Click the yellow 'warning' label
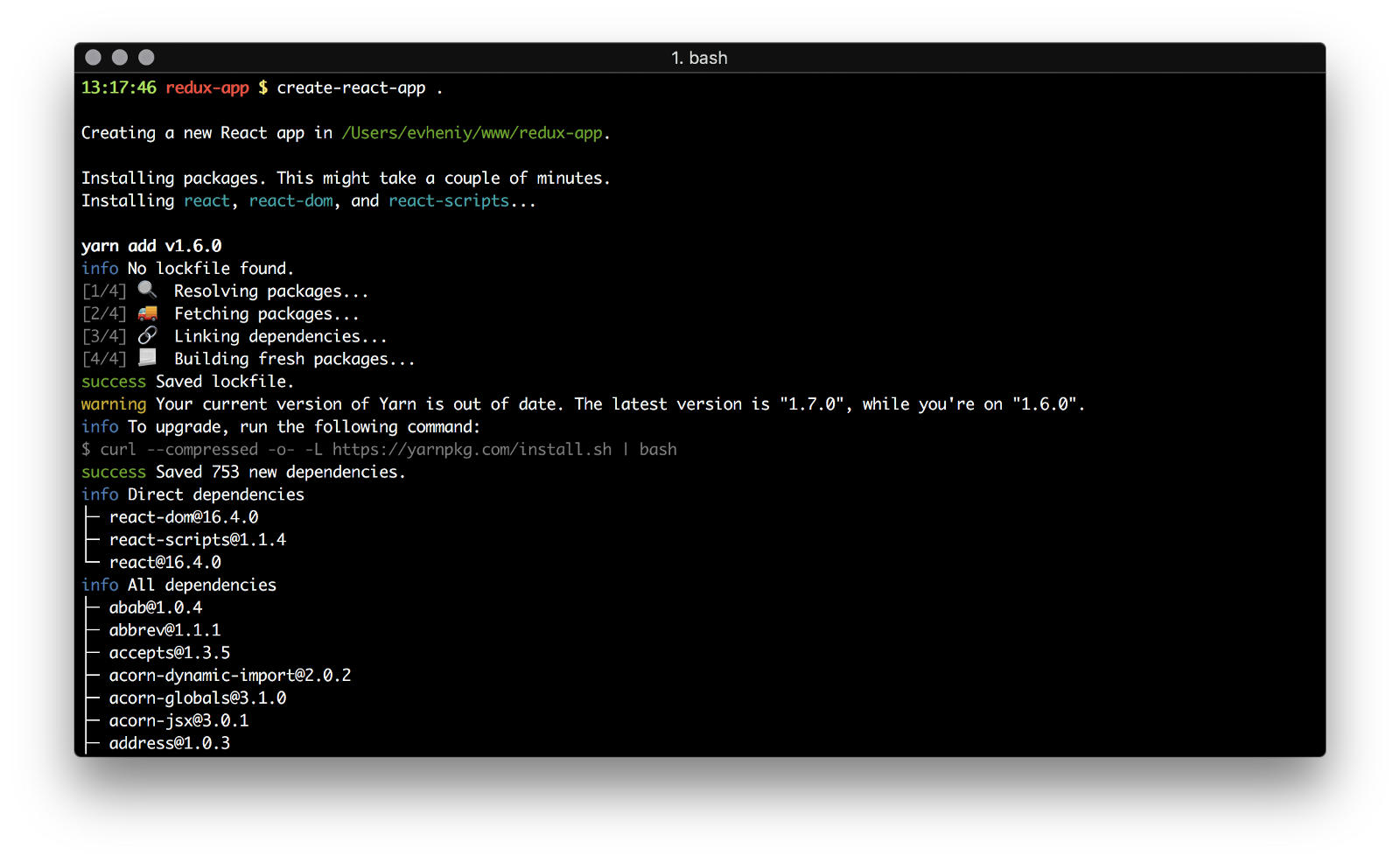This screenshot has height=863, width=1400. tap(114, 404)
